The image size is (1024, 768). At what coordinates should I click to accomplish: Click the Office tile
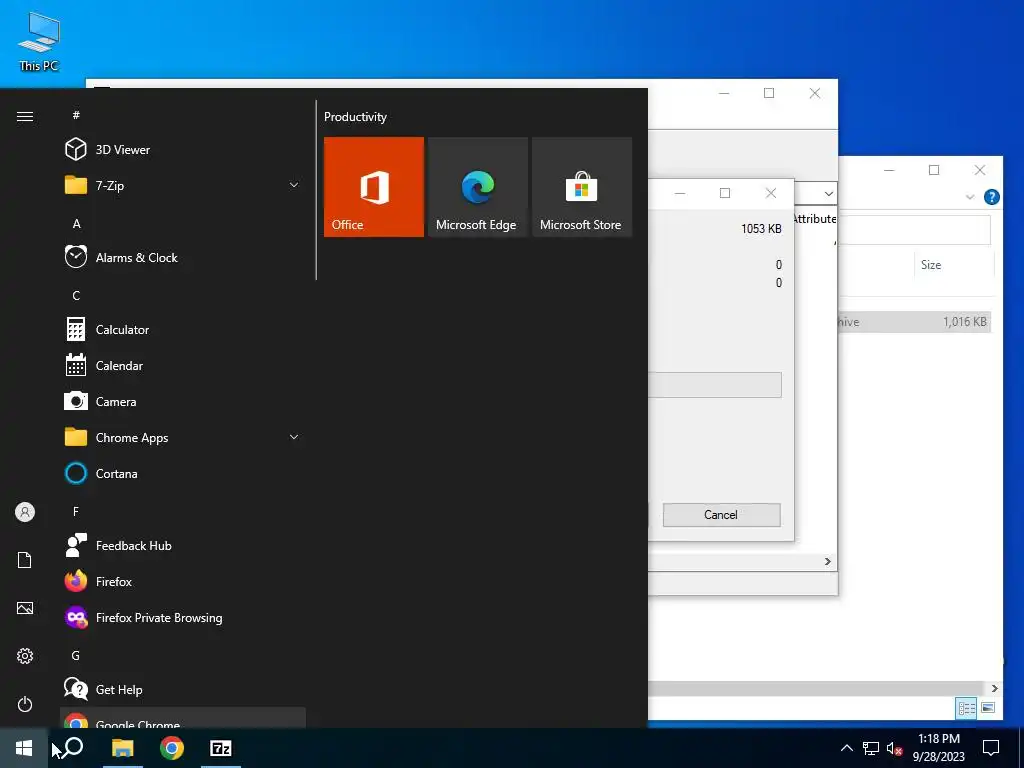(x=374, y=187)
